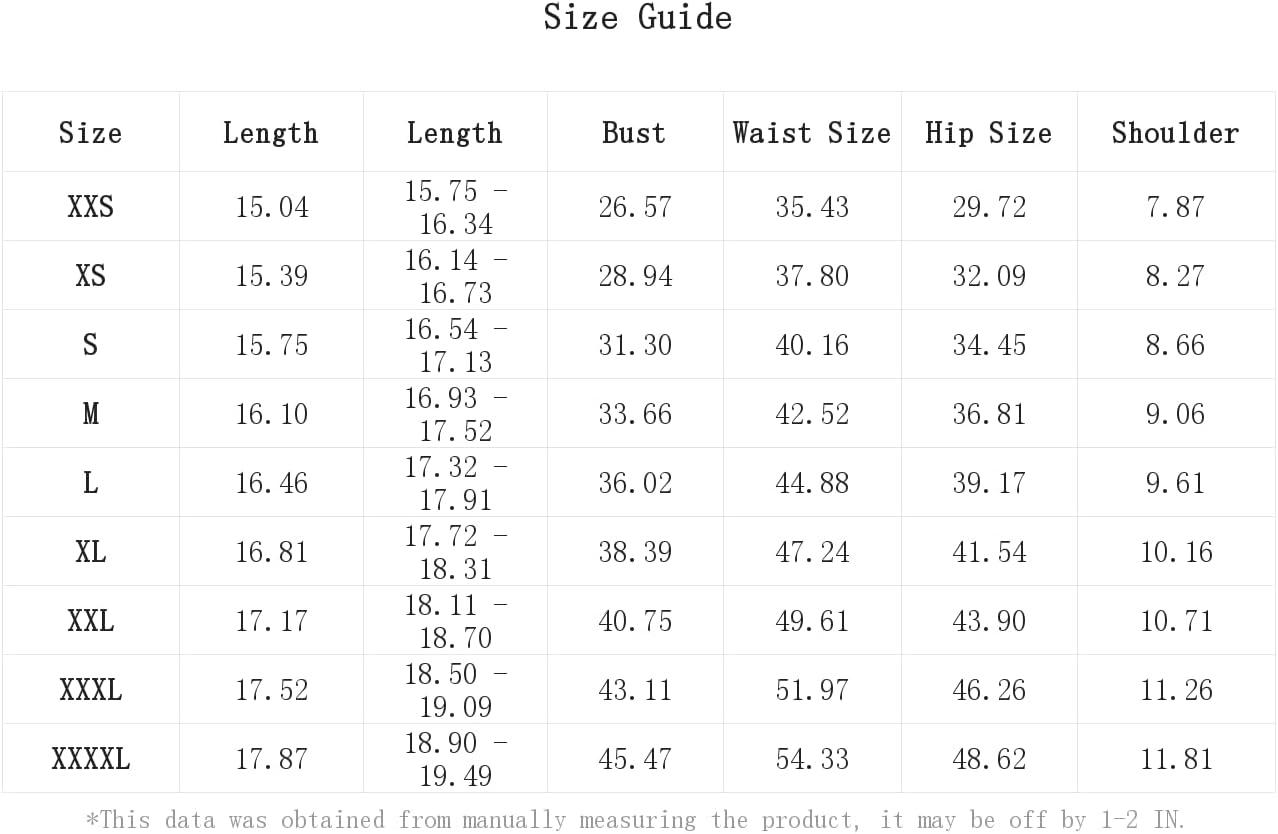Select the Size column header
This screenshot has width=1278, height=834.
point(90,133)
